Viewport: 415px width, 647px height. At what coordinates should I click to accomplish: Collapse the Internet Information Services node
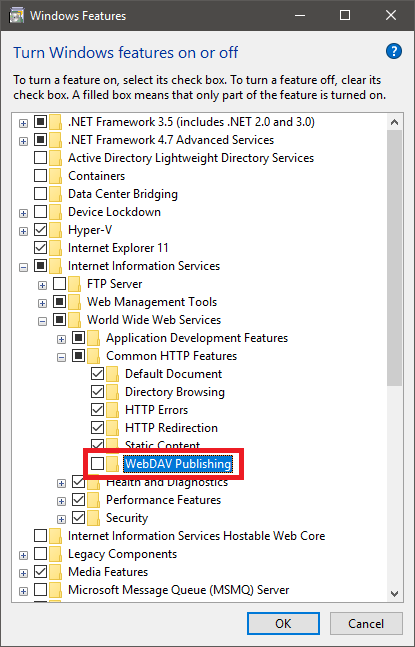point(24,267)
